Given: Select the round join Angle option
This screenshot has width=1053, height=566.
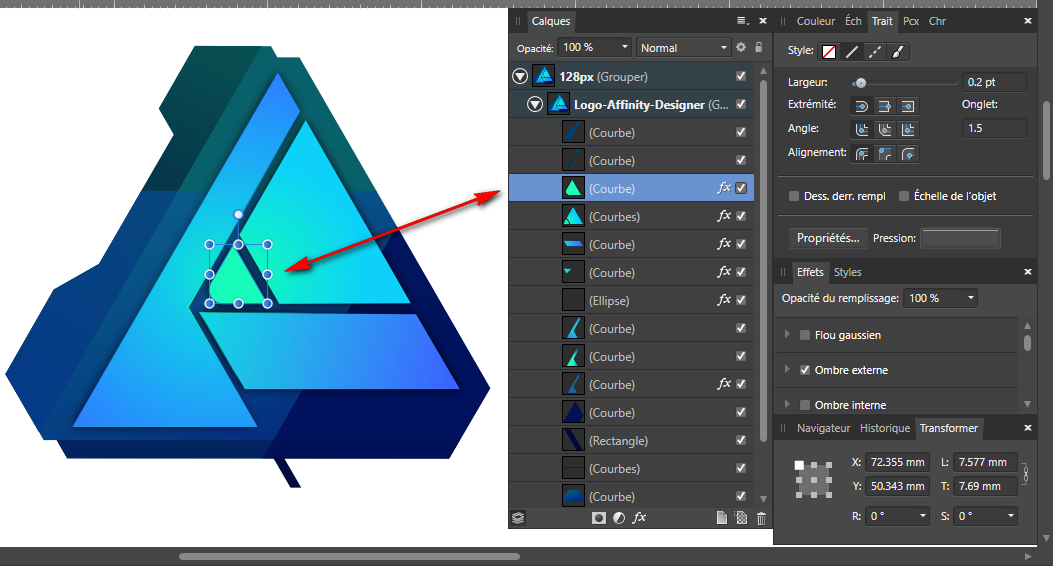Looking at the screenshot, I should (x=862, y=130).
